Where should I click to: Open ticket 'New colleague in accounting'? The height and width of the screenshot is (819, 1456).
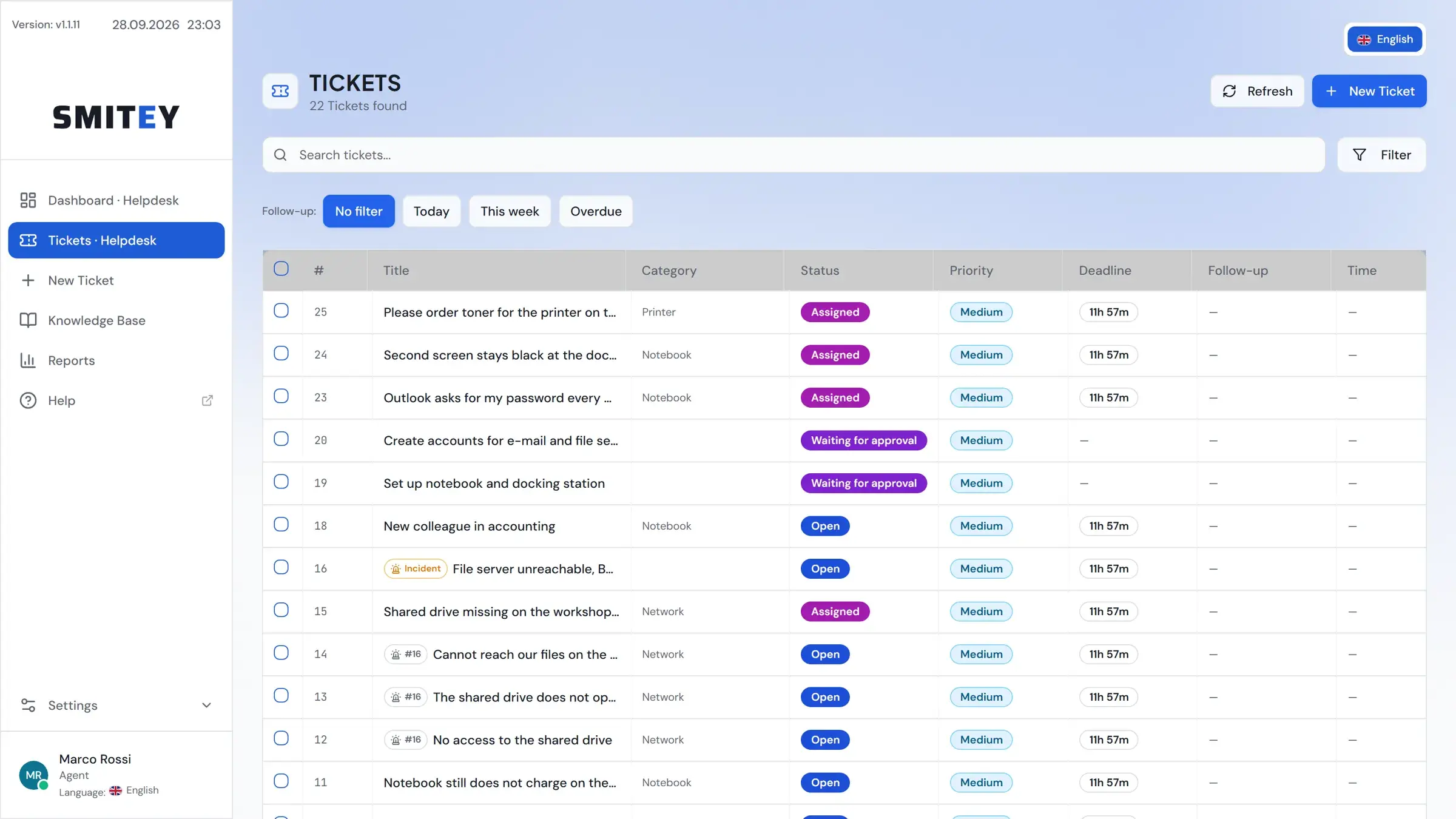click(x=469, y=526)
